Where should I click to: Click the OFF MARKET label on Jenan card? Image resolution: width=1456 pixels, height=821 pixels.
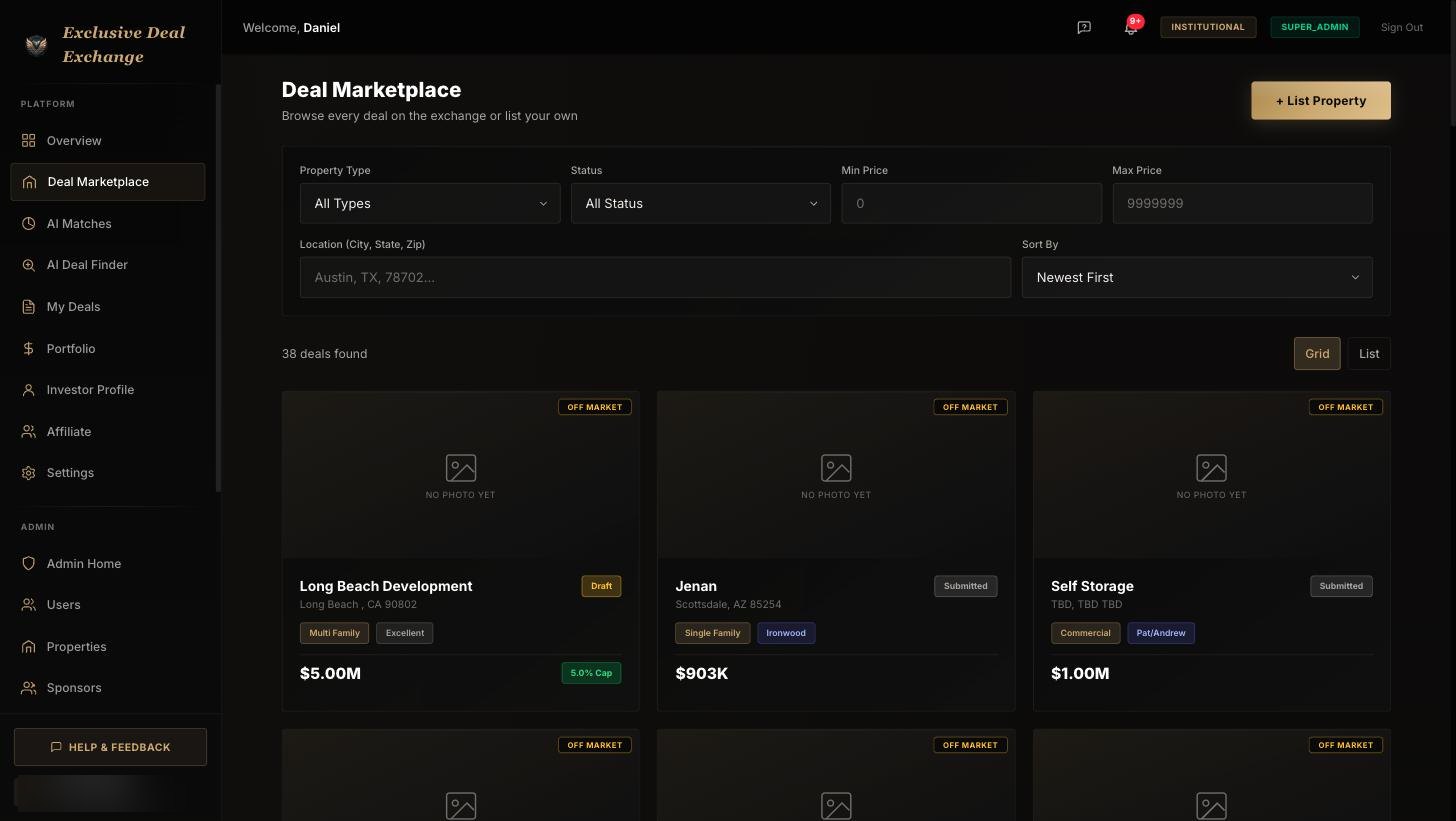tap(970, 407)
